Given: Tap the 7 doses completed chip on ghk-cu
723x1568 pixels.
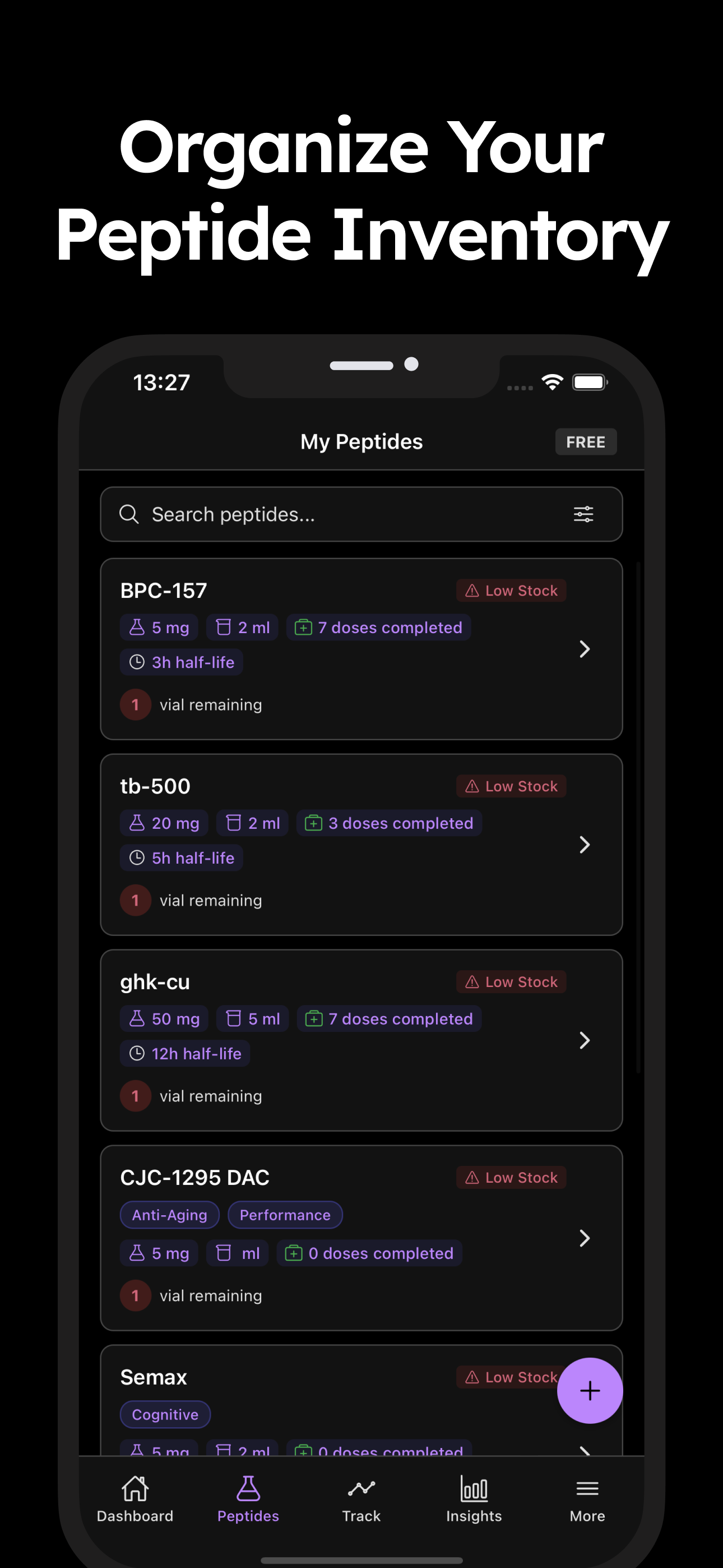Looking at the screenshot, I should (390, 1019).
